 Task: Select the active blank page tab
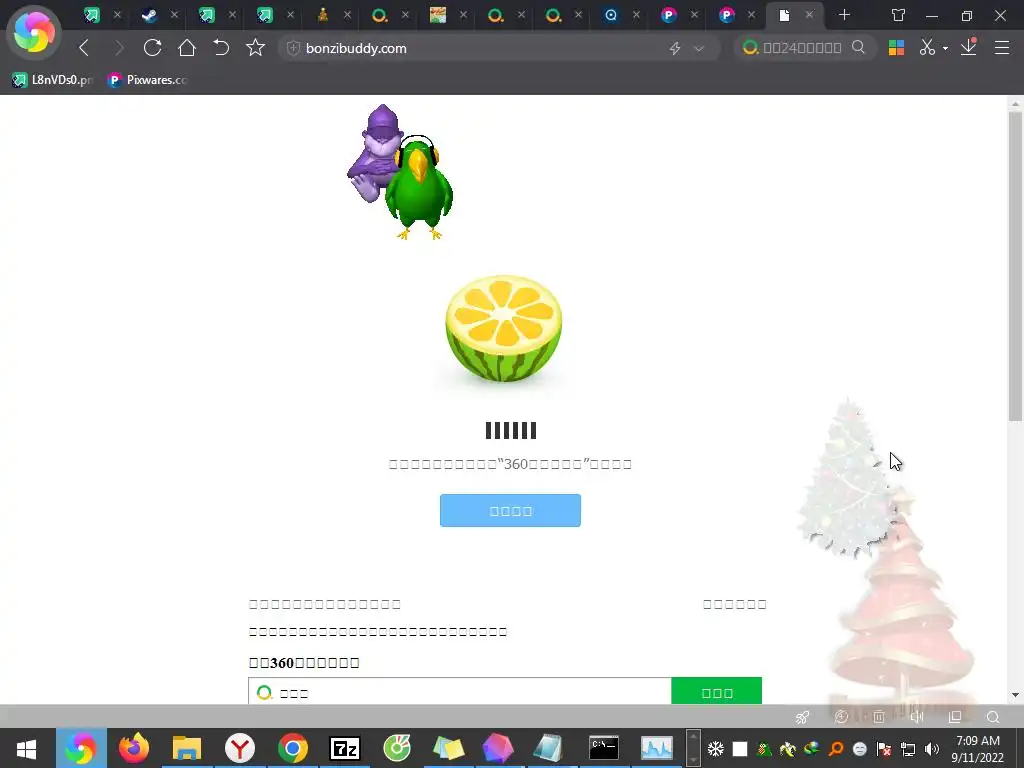point(784,15)
